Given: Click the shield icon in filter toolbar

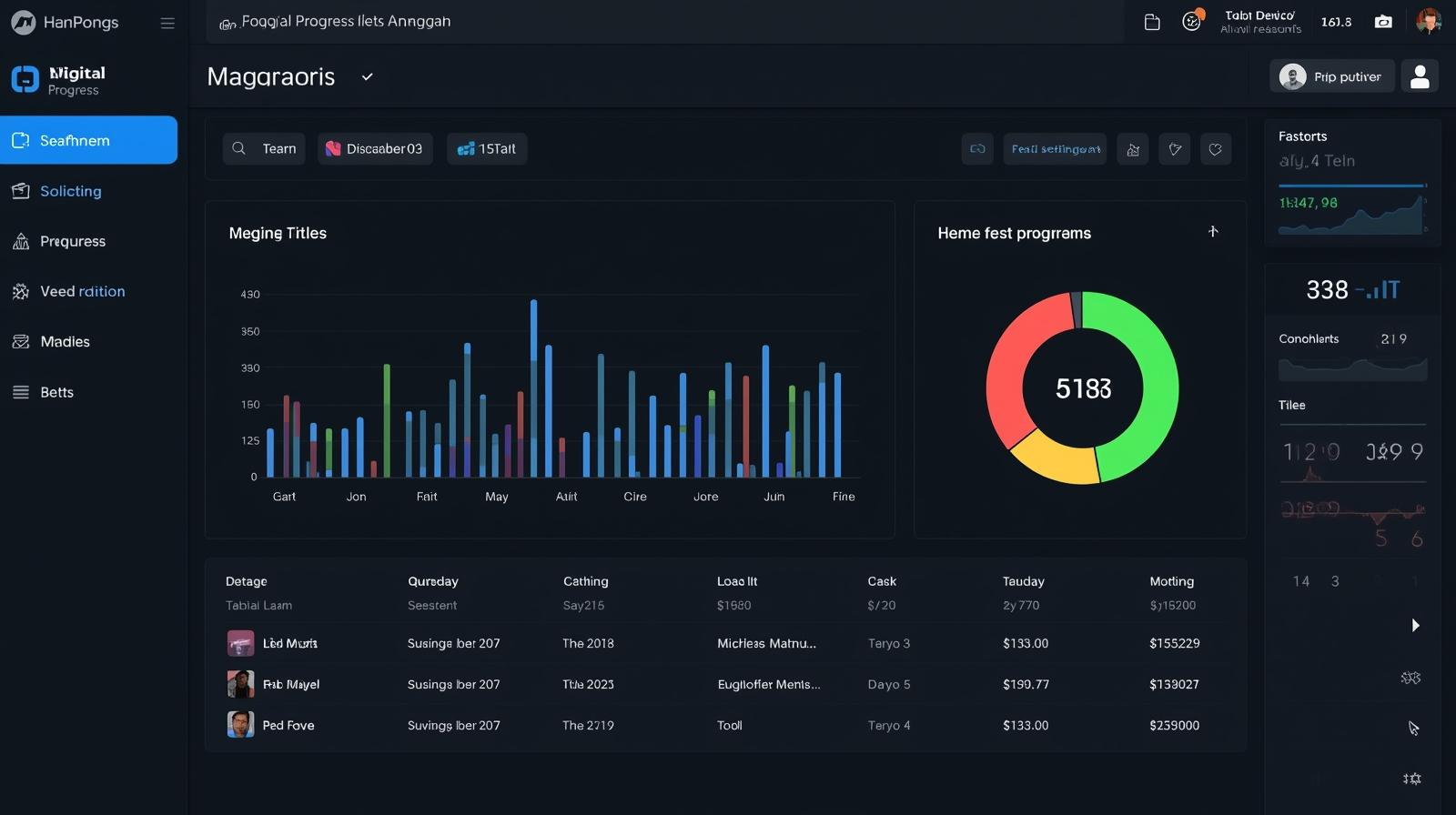Looking at the screenshot, I should (1175, 149).
